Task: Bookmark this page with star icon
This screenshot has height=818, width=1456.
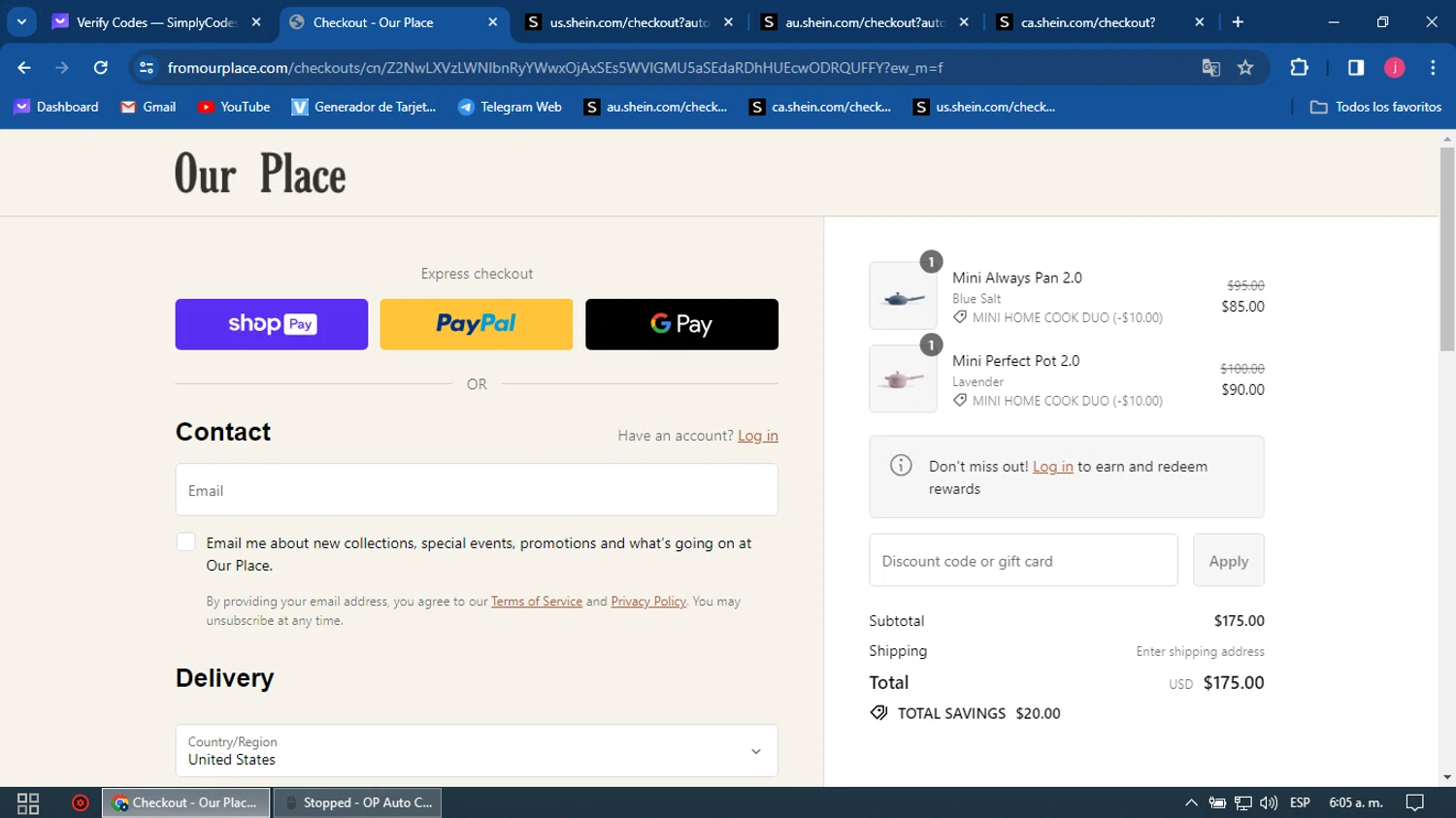Action: click(x=1245, y=68)
